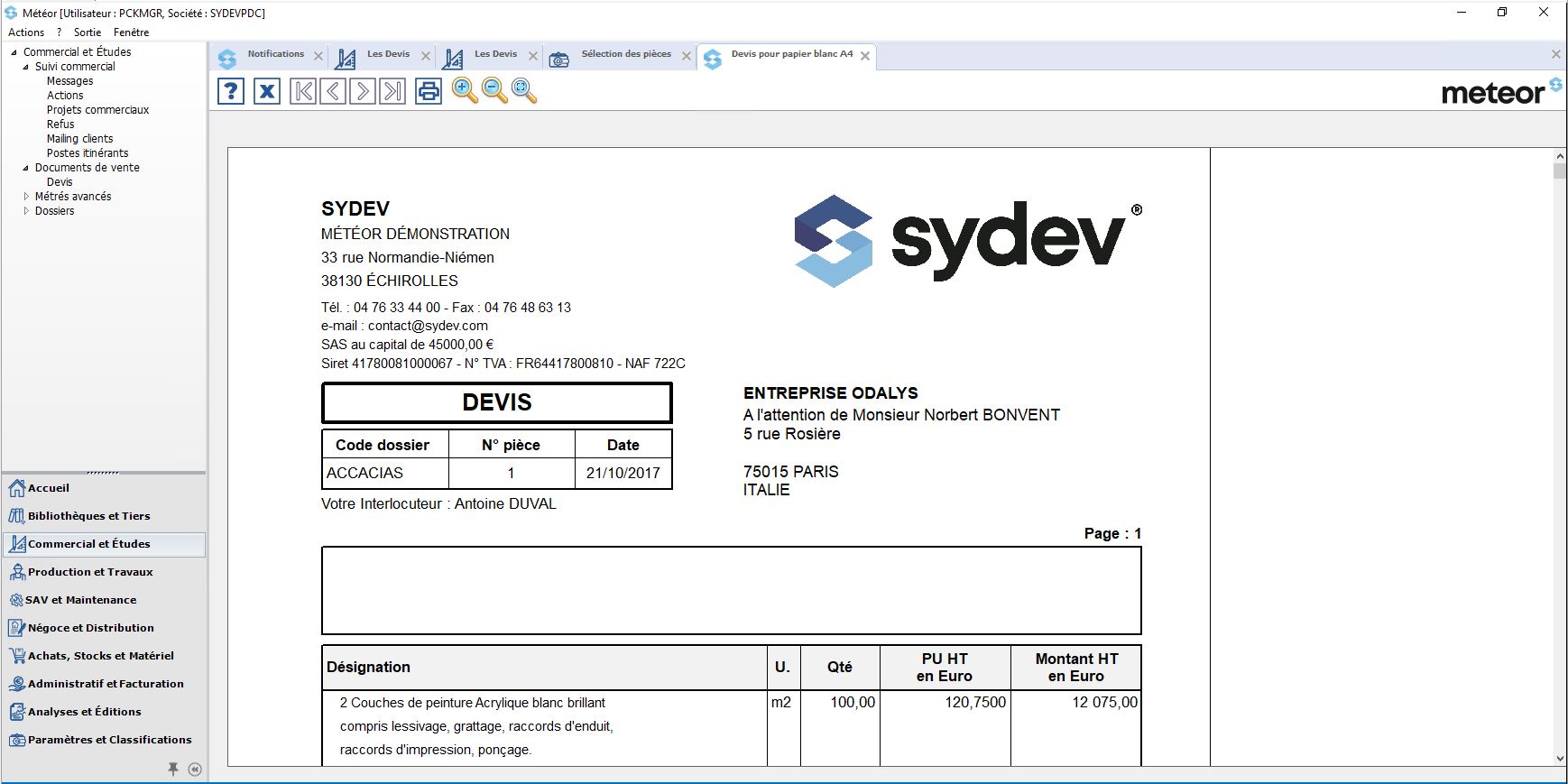Click the ENTREPRISE ODALYS heading
The image size is (1568, 784).
click(x=831, y=393)
